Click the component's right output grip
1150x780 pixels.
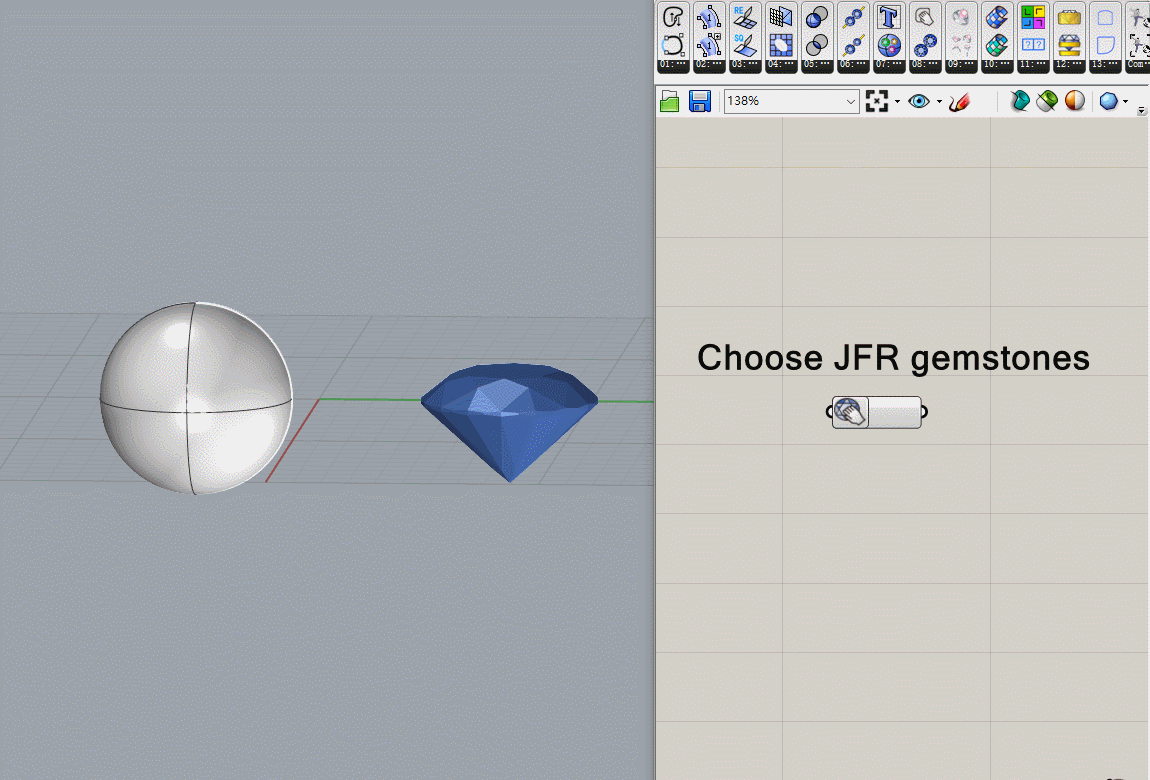click(924, 412)
